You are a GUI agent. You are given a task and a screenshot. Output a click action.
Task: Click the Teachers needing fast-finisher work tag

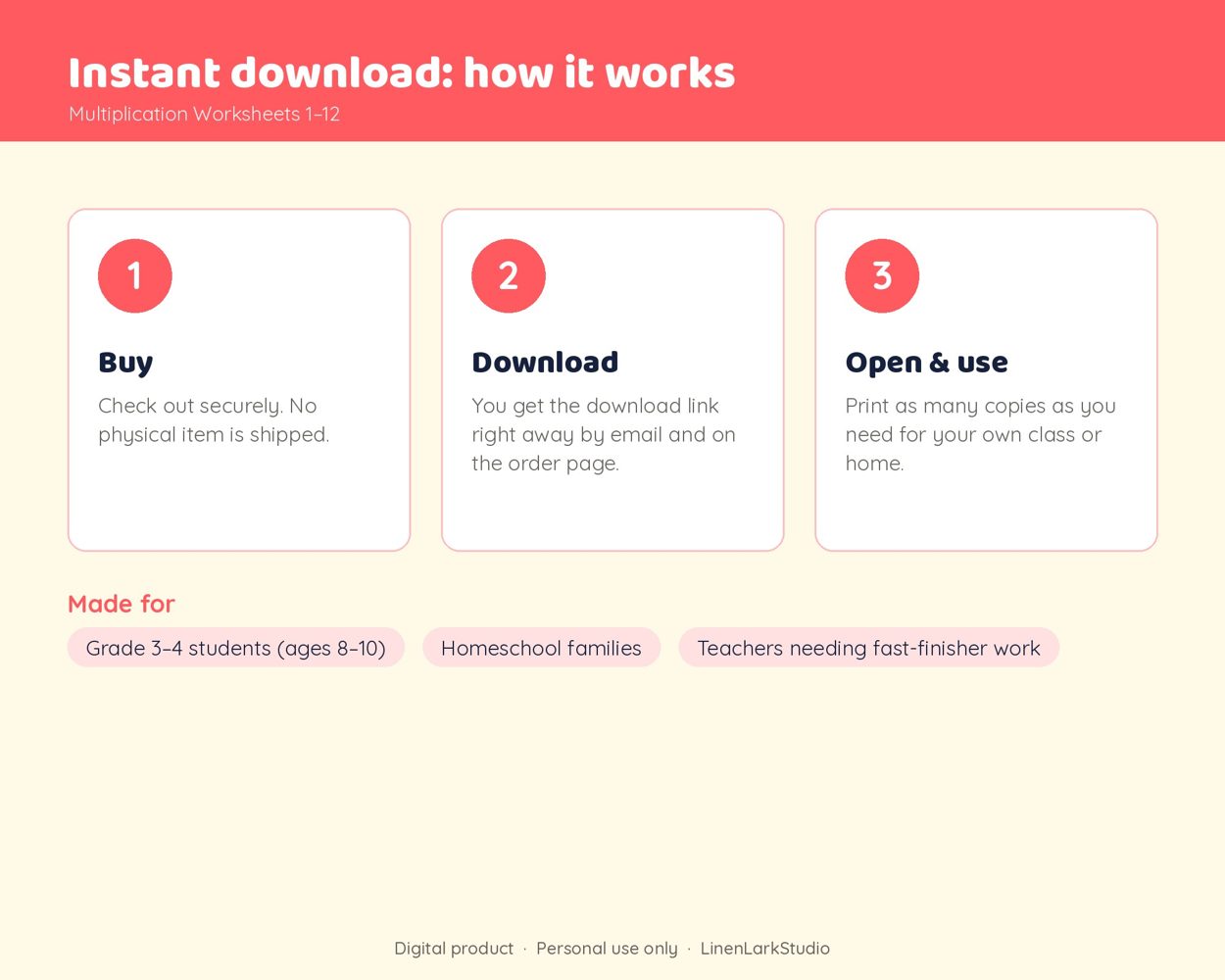click(868, 648)
